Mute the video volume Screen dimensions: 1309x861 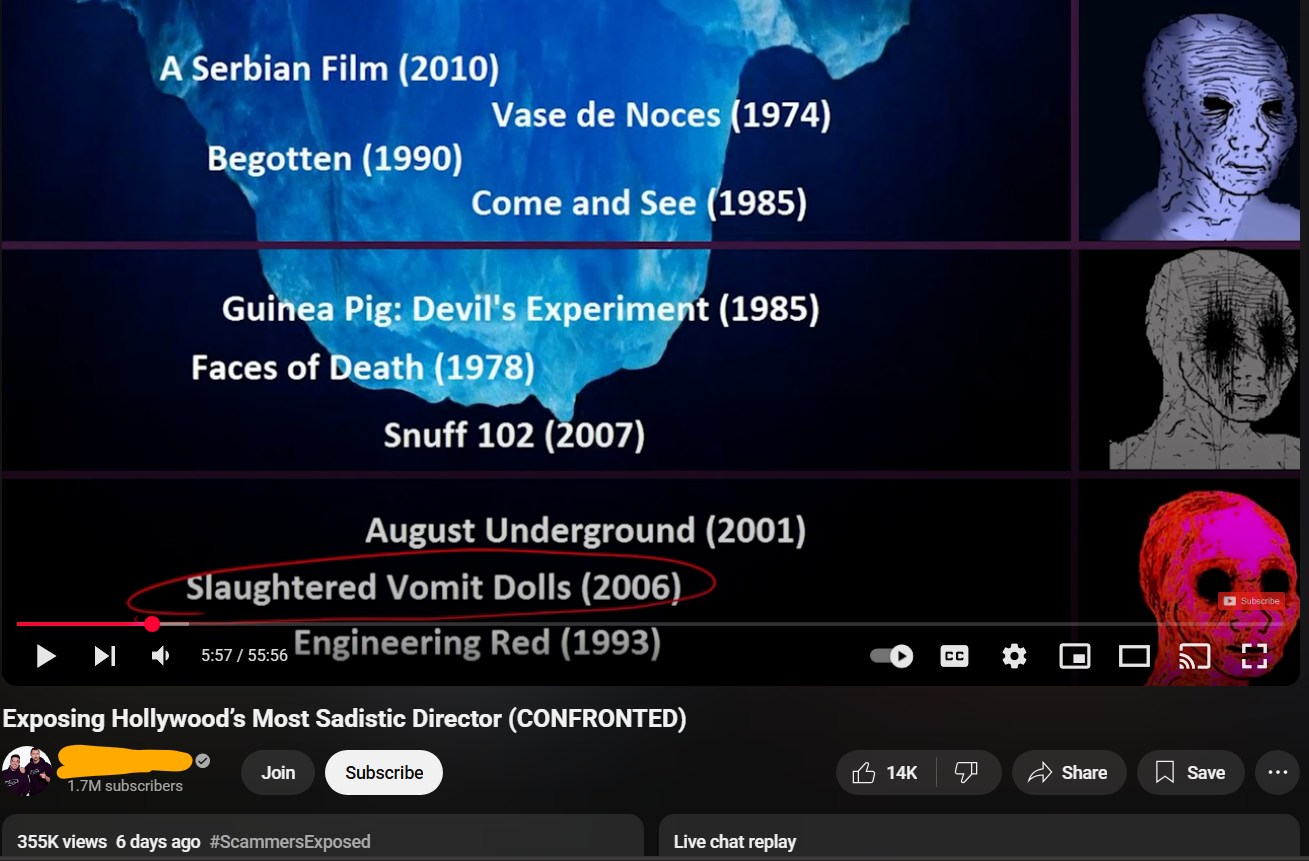tap(160, 656)
